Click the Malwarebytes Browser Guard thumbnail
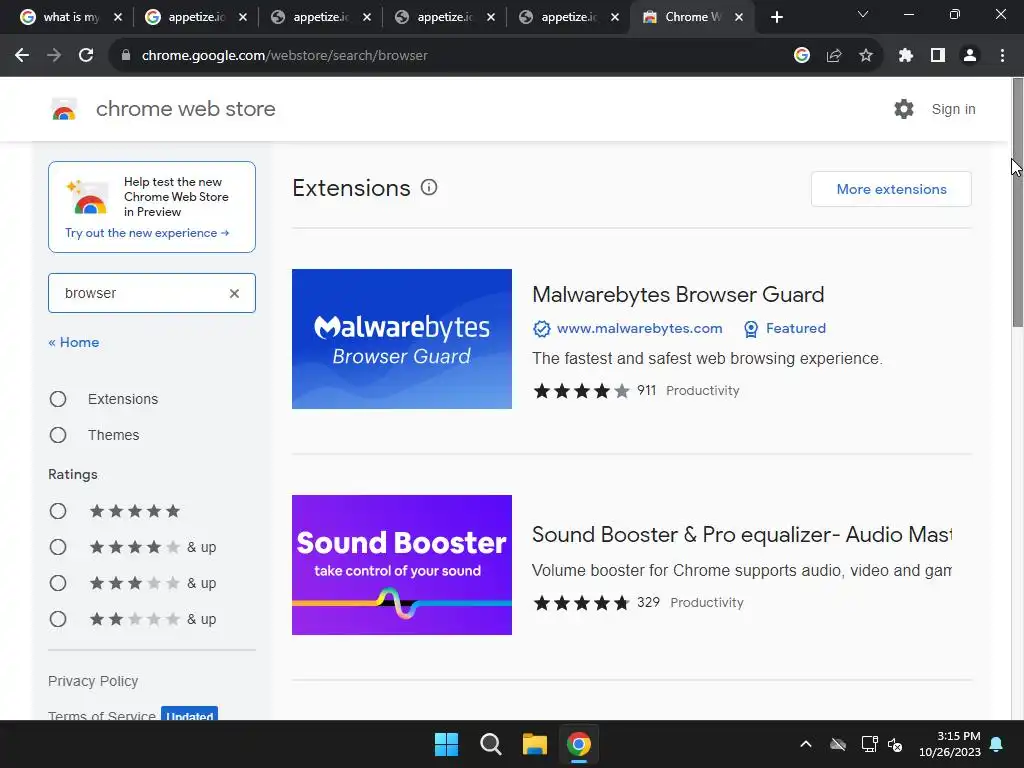 point(402,339)
